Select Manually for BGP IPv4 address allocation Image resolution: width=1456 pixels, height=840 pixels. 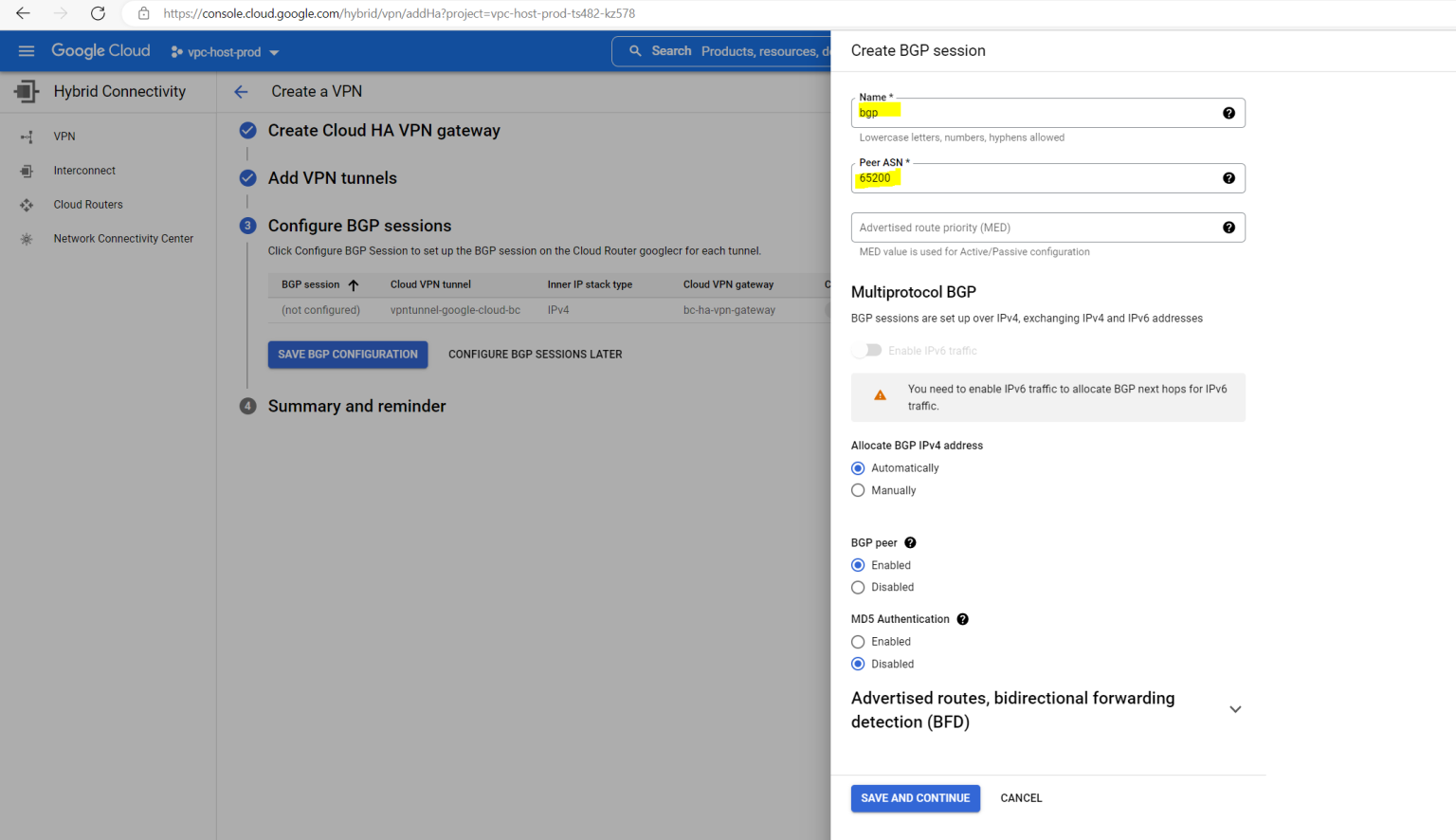(x=858, y=490)
